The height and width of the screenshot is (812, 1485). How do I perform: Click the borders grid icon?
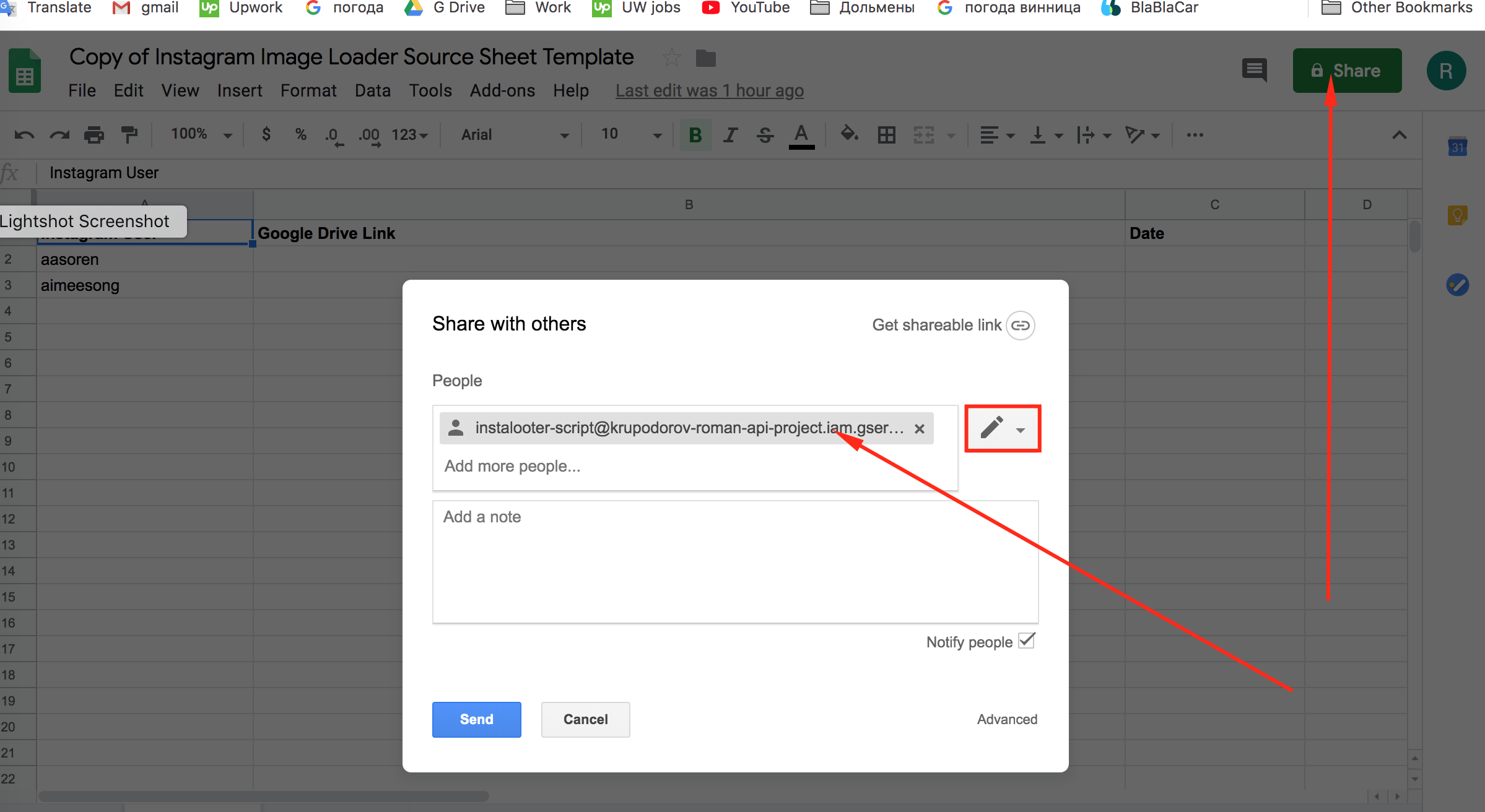coord(886,135)
